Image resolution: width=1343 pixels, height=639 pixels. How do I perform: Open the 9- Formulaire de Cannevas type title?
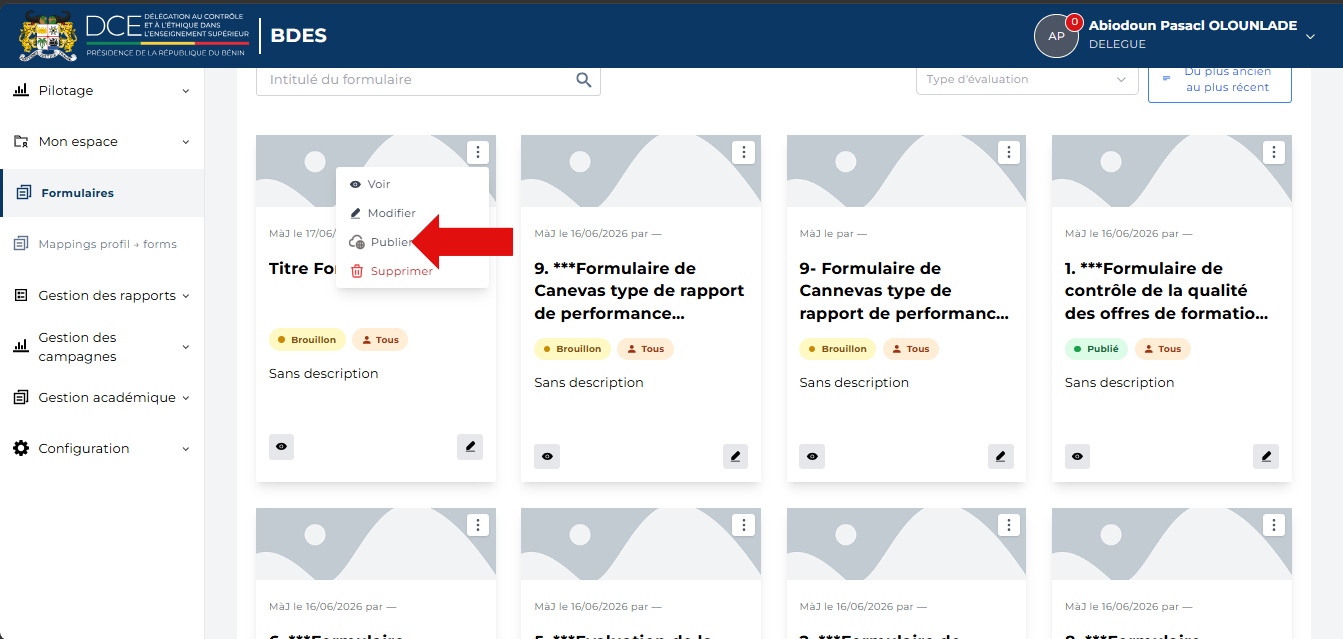pos(904,291)
